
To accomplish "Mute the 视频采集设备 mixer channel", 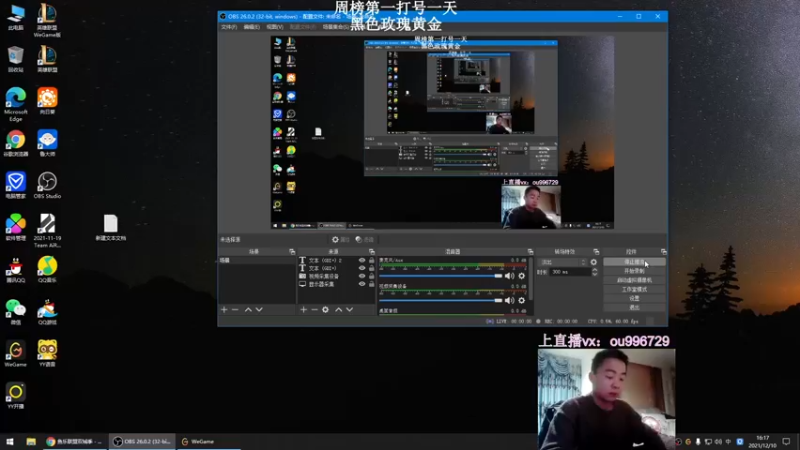I will point(509,301).
